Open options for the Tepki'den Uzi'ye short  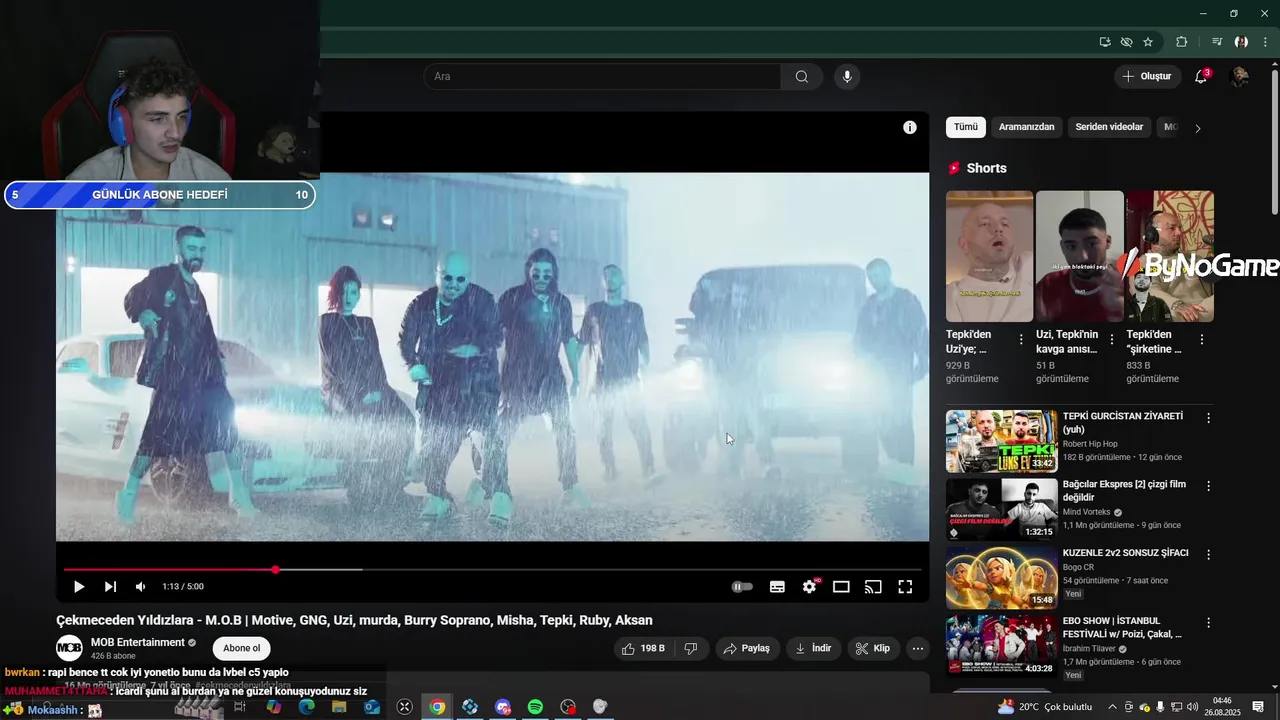coord(1021,340)
